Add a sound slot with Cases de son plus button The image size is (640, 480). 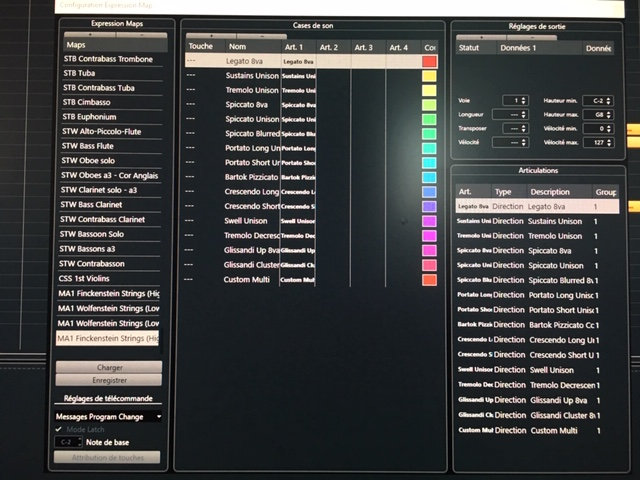pos(211,36)
